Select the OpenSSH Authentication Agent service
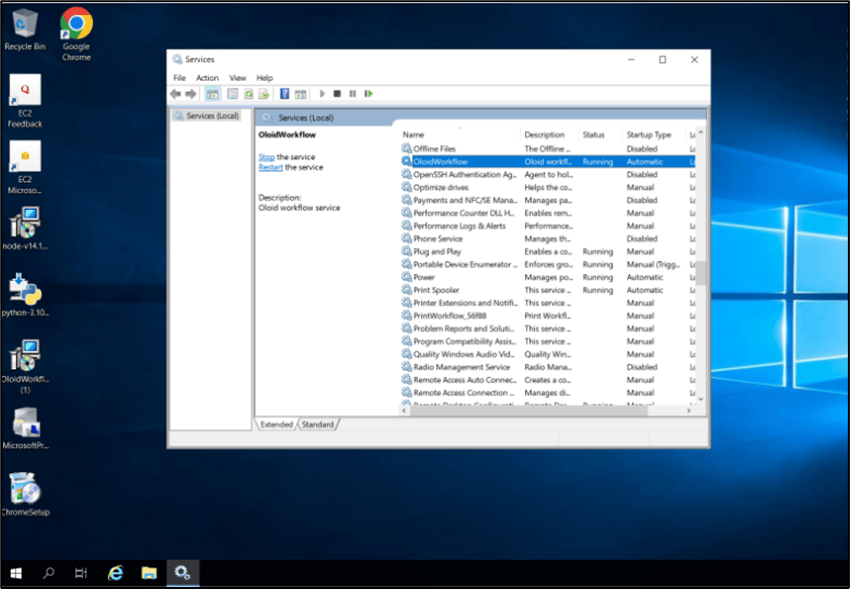Screen dimensions: 850x589 click(x=548, y=174)
